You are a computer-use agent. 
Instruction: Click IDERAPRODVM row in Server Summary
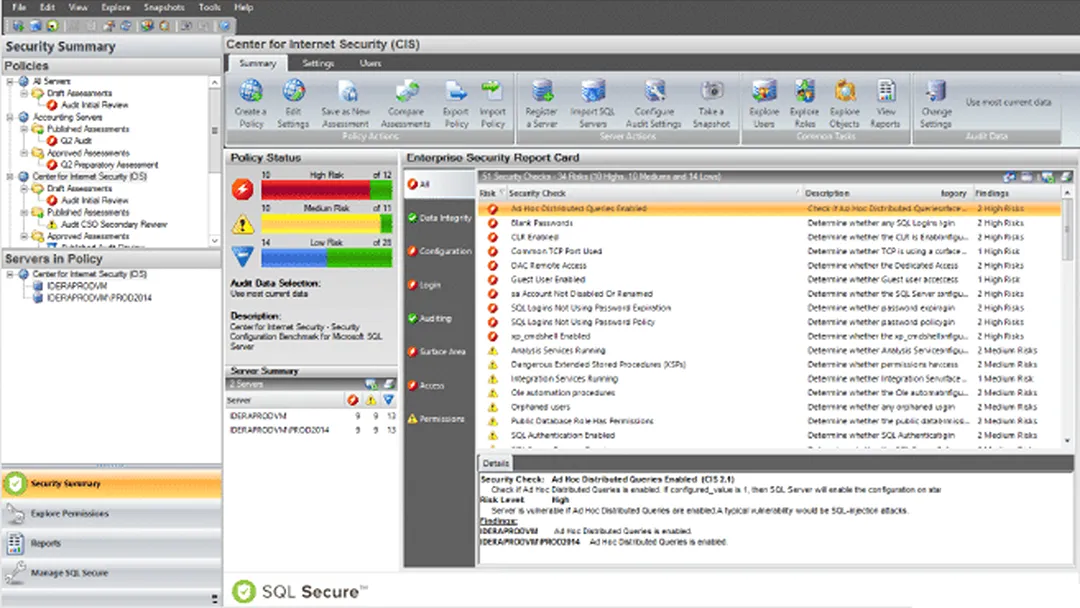tap(312, 416)
